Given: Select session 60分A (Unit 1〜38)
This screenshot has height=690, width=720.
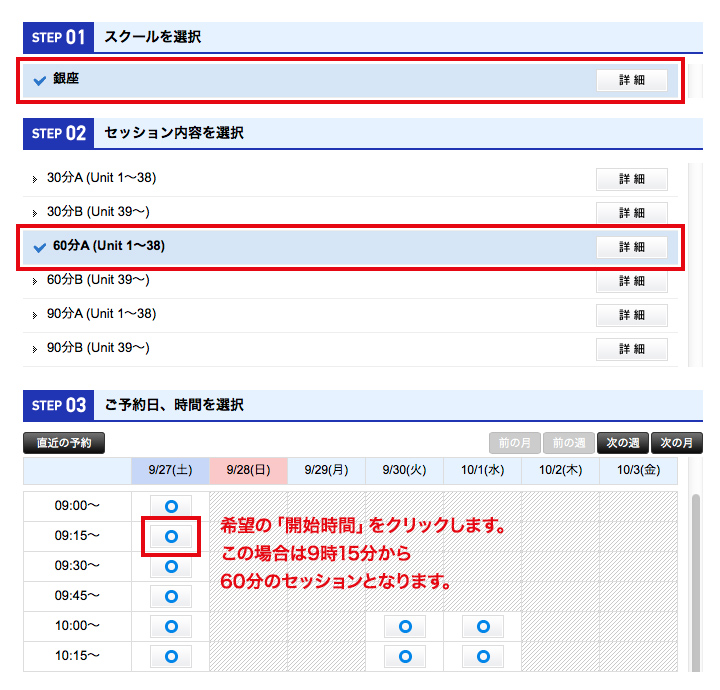Looking at the screenshot, I should pyautogui.click(x=108, y=246).
